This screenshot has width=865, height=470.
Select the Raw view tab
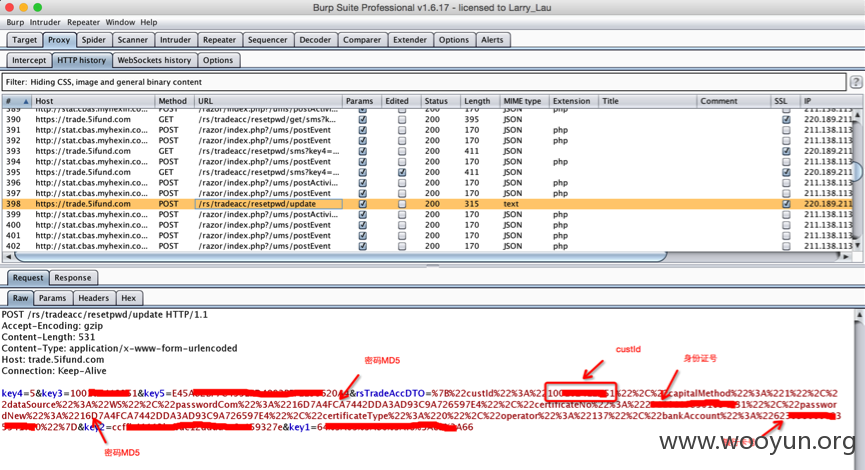pyautogui.click(x=20, y=298)
